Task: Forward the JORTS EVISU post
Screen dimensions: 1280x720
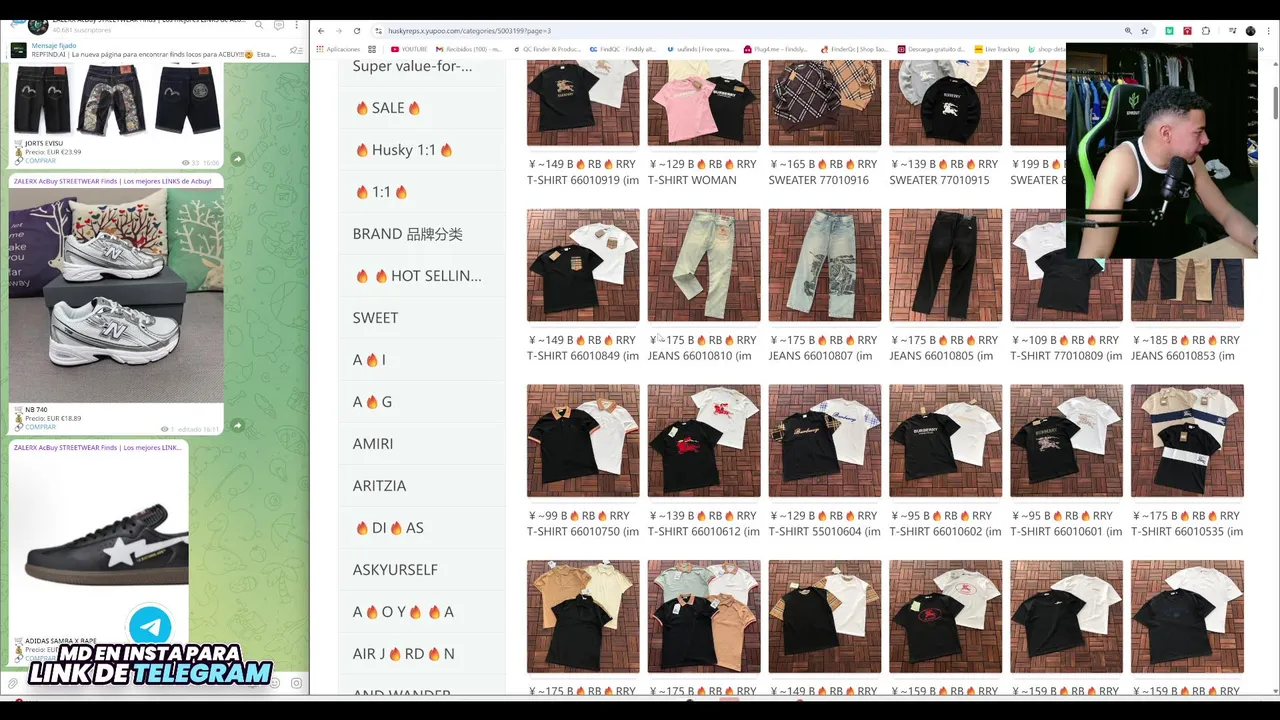Action: 237,158
